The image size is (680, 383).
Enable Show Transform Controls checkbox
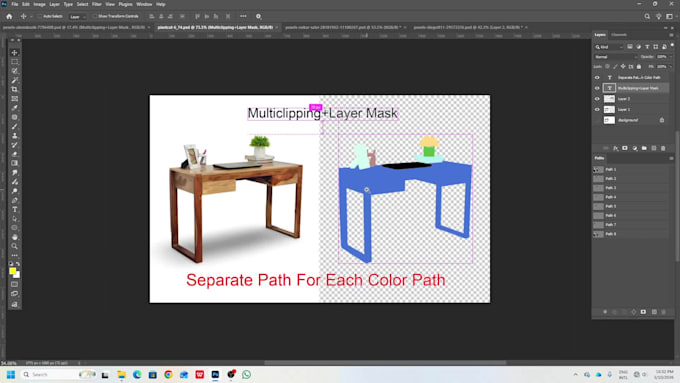(95, 16)
